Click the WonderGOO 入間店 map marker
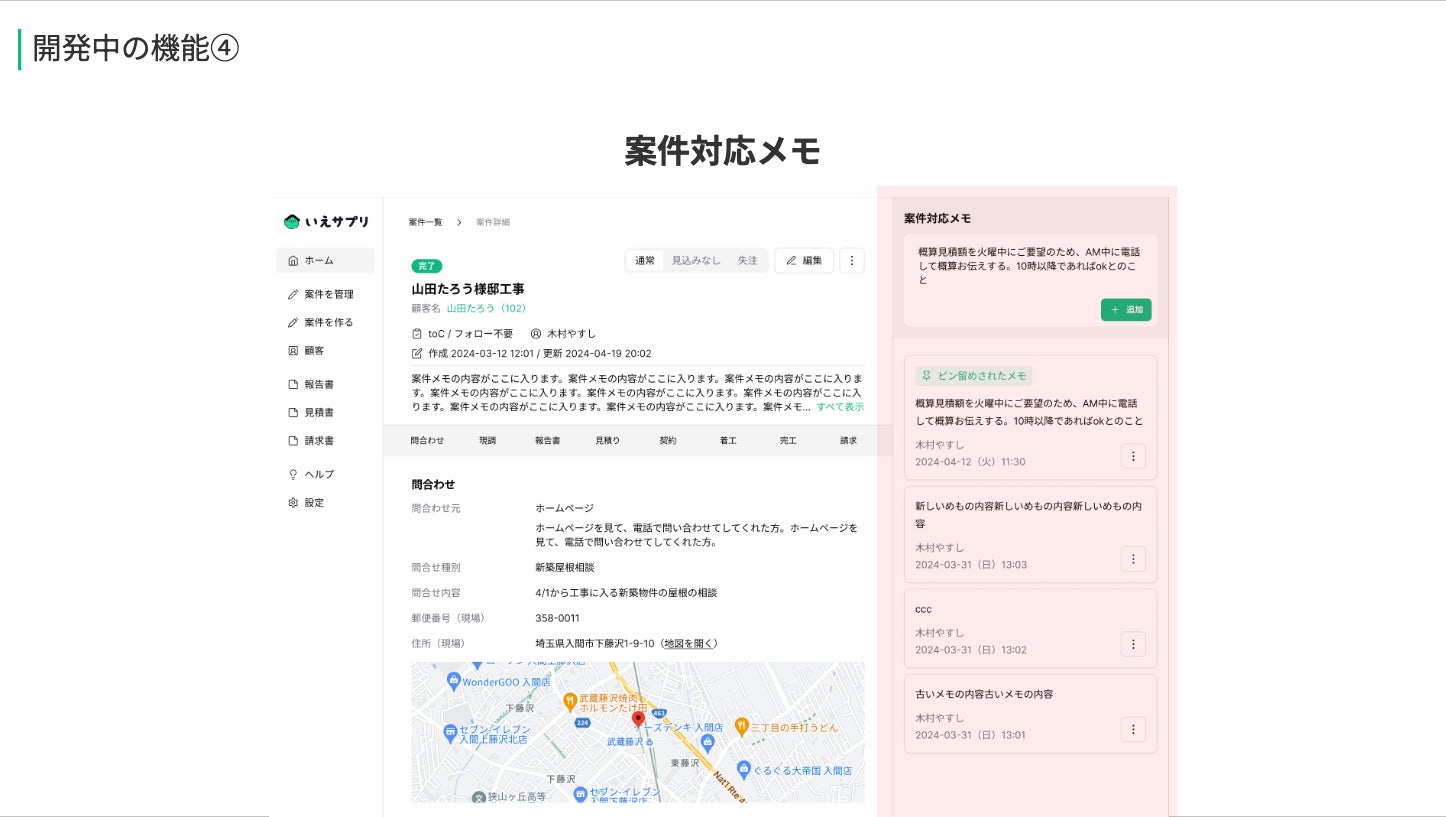Image resolution: width=1446 pixels, height=817 pixels. point(454,681)
